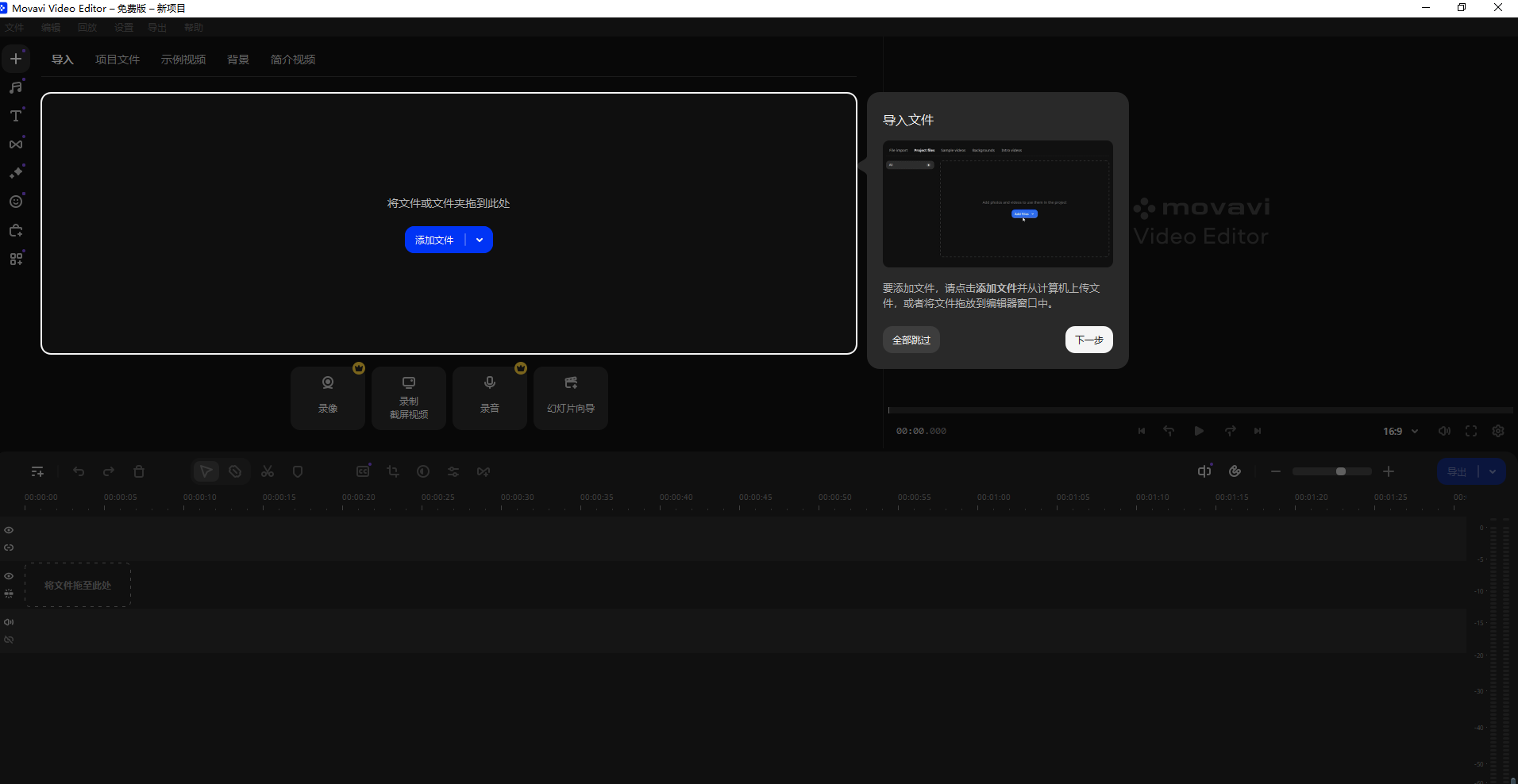This screenshot has height=784, width=1518.
Task: Click the crop tool in timeline toolbar
Action: (x=393, y=471)
